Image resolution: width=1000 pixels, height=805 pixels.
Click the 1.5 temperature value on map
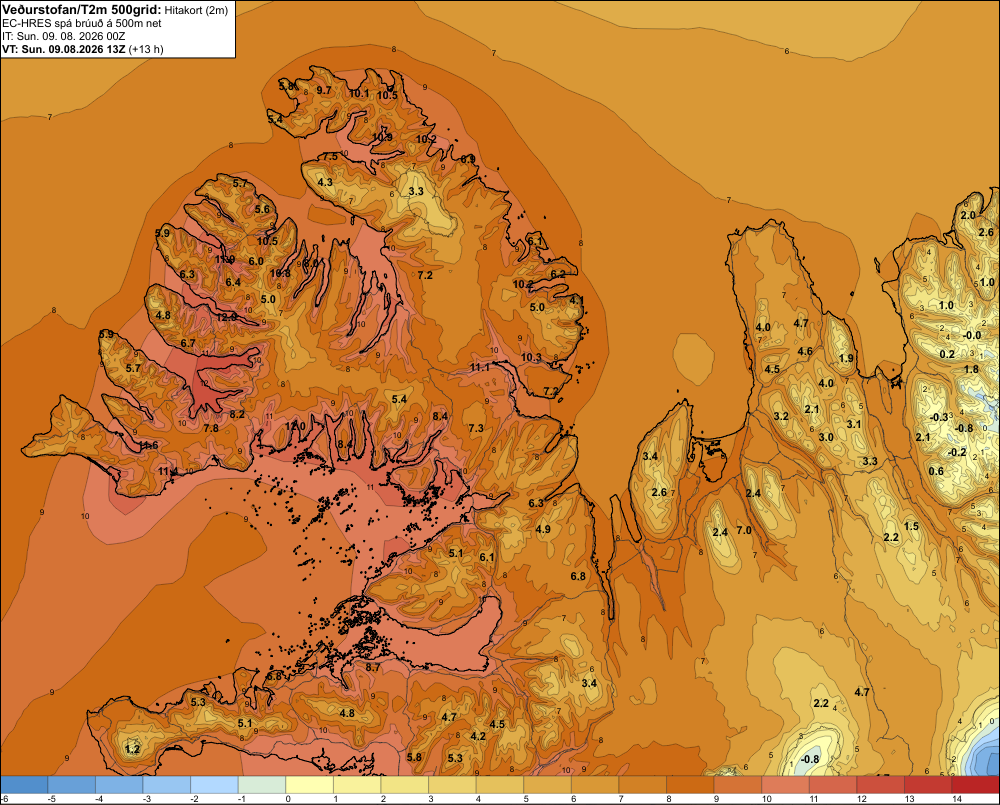point(911,526)
